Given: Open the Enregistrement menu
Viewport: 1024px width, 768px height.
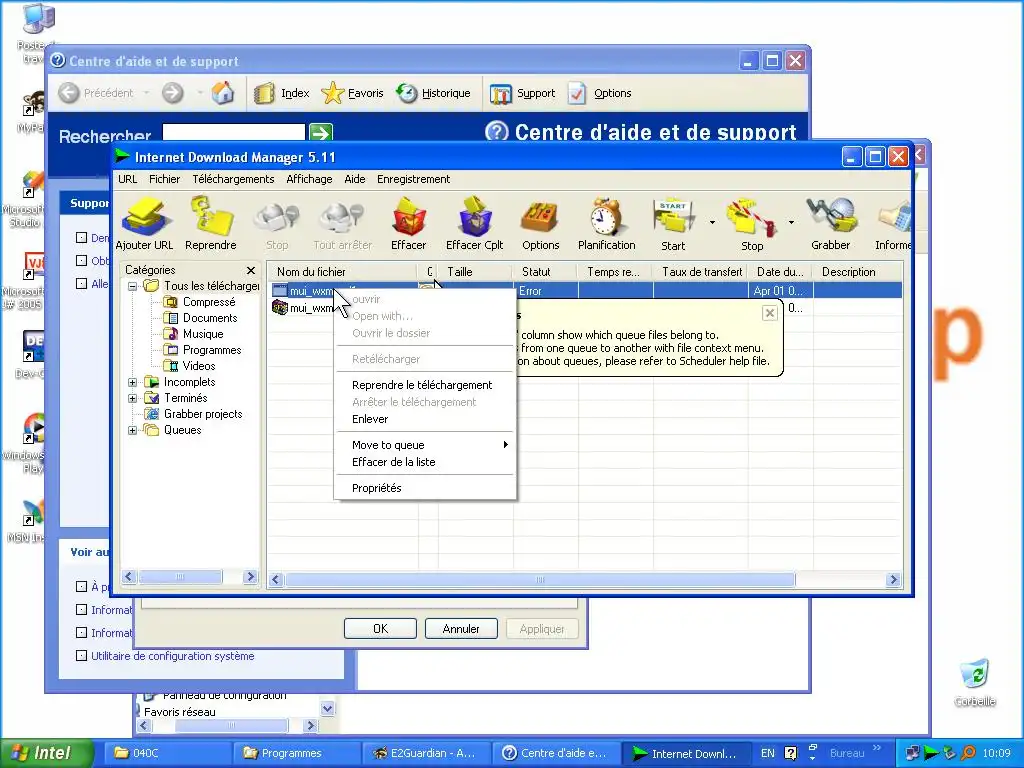Looking at the screenshot, I should point(413,179).
